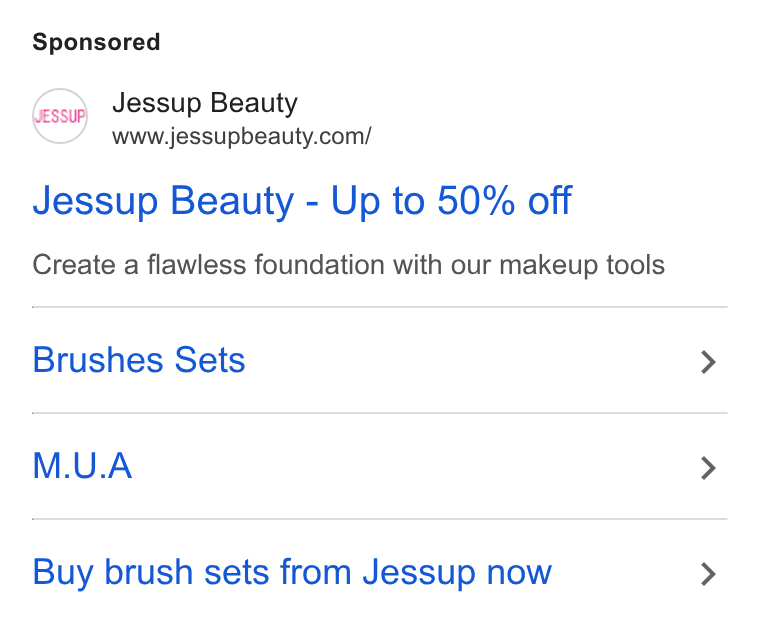This screenshot has width=760, height=624.
Task: Click 'makeup tools' in the ad description
Action: (582, 265)
